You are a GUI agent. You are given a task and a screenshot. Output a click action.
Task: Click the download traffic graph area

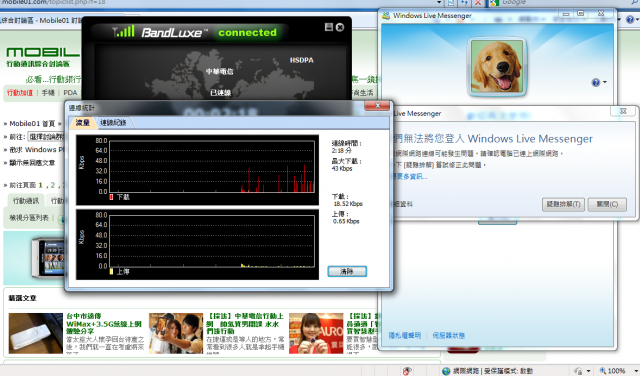pyautogui.click(x=212, y=166)
